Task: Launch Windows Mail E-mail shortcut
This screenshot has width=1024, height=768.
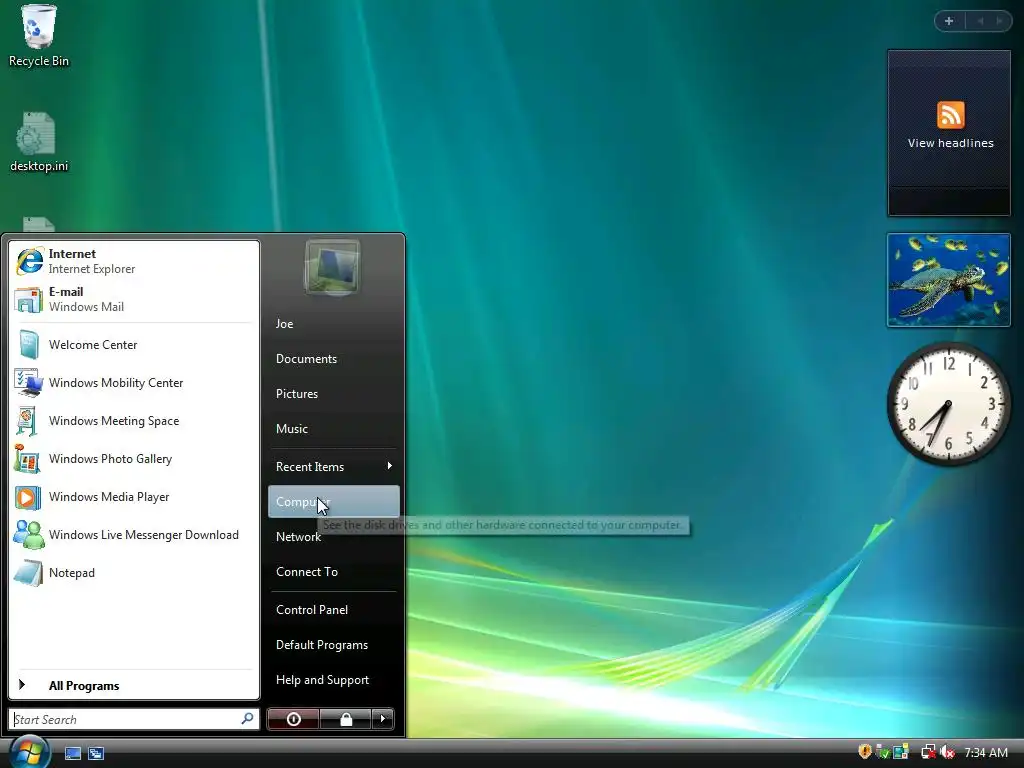Action: coord(134,299)
